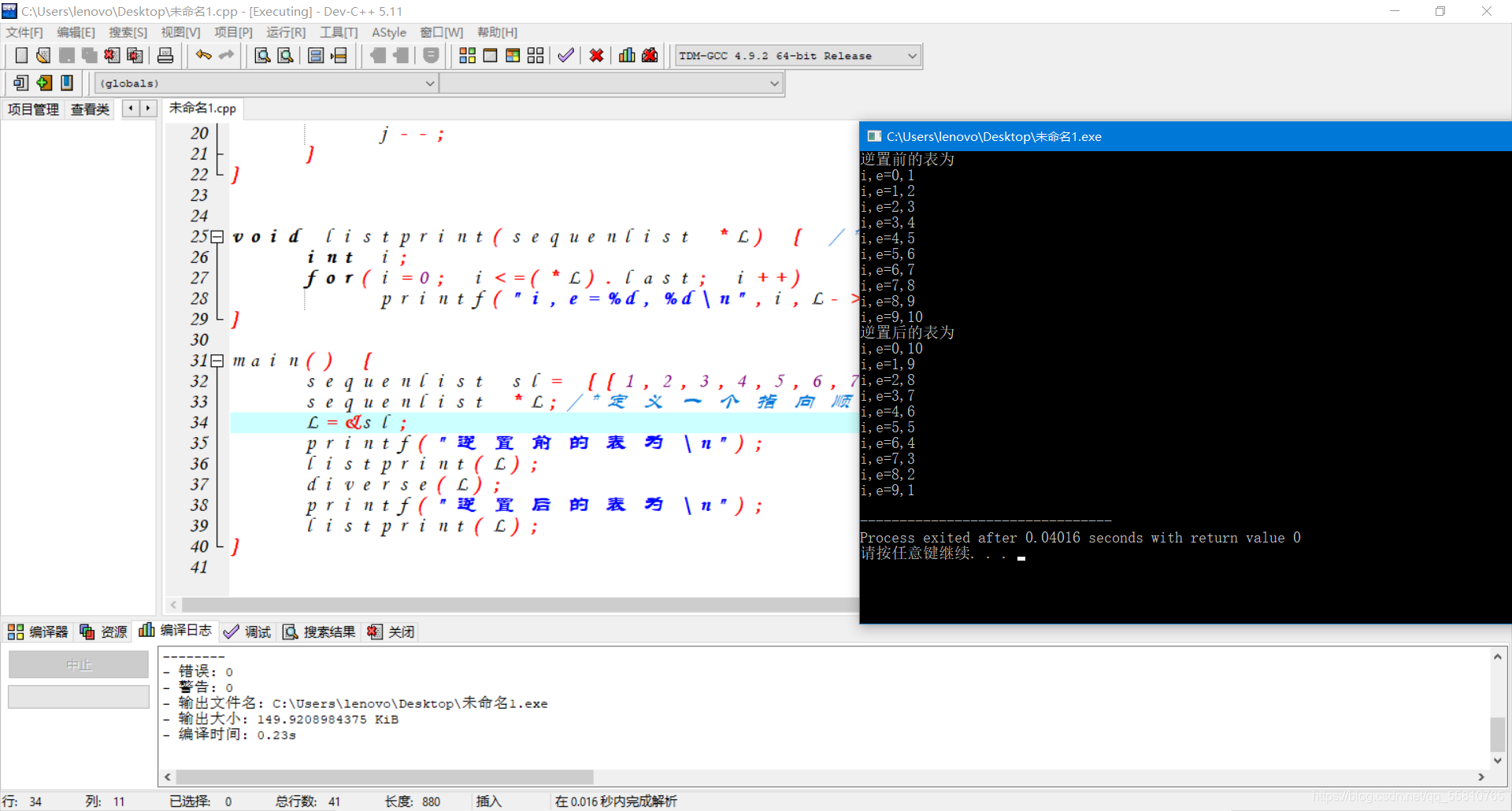
Task: Open the 窗口[W] menu
Action: tap(442, 32)
